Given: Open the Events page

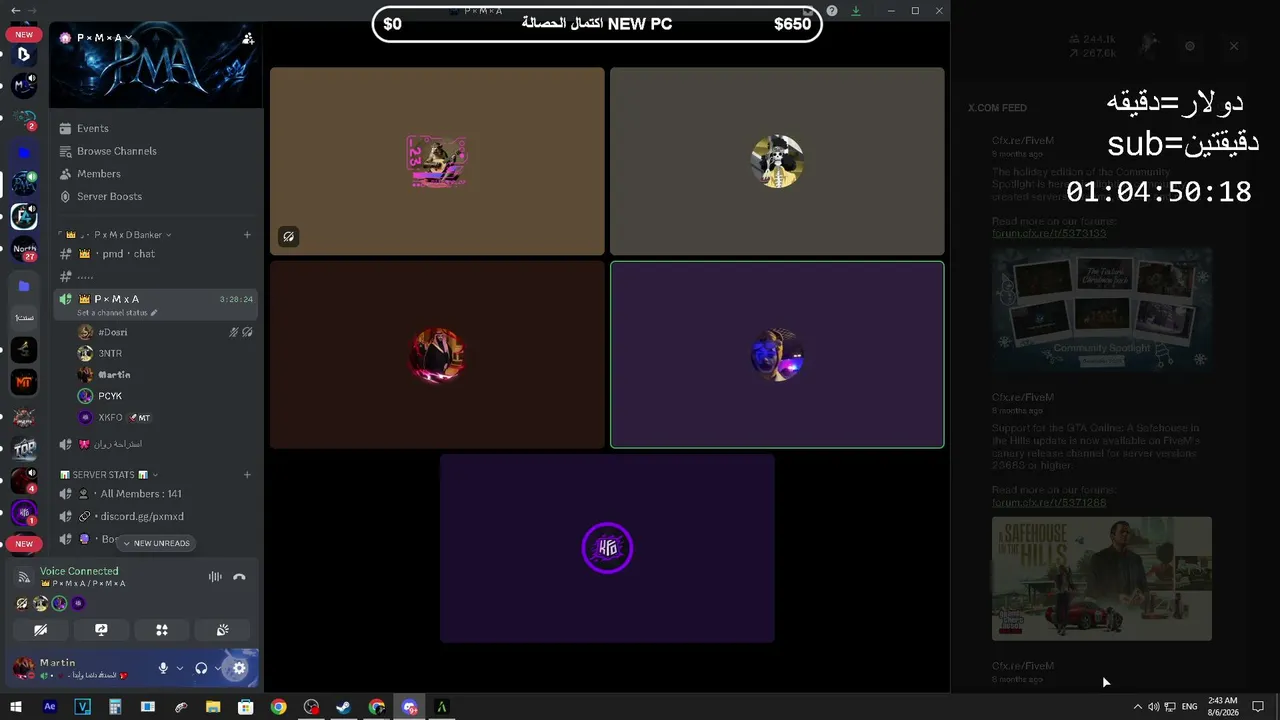Looking at the screenshot, I should pos(93,128).
